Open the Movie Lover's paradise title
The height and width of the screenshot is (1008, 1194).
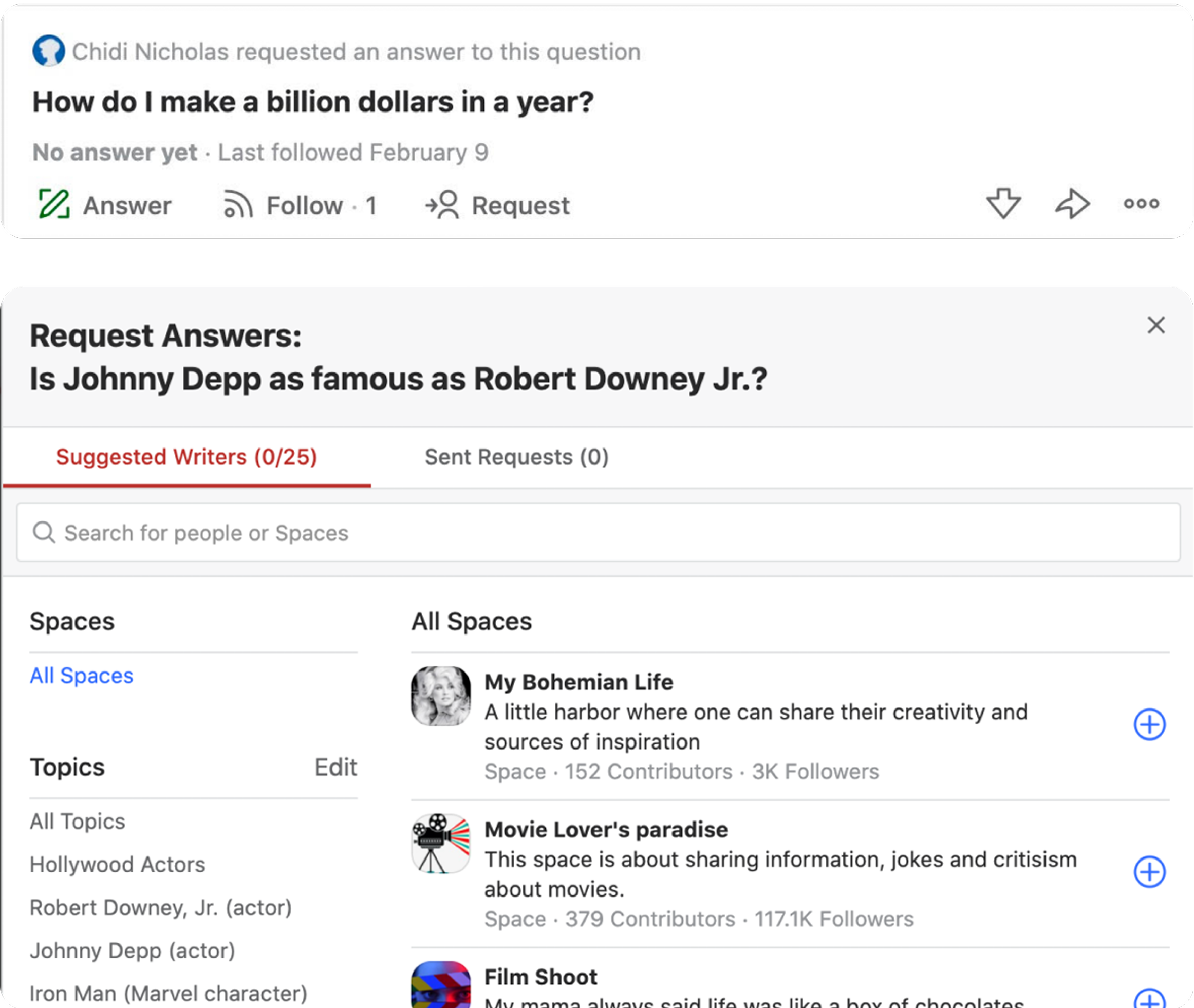[x=606, y=829]
